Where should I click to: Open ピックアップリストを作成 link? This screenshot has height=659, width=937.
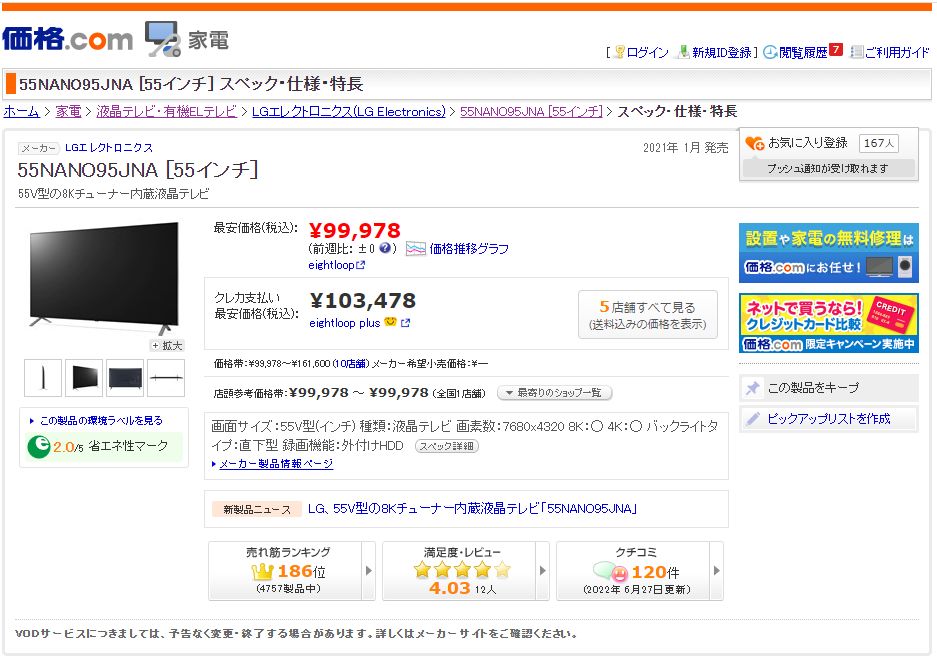829,419
